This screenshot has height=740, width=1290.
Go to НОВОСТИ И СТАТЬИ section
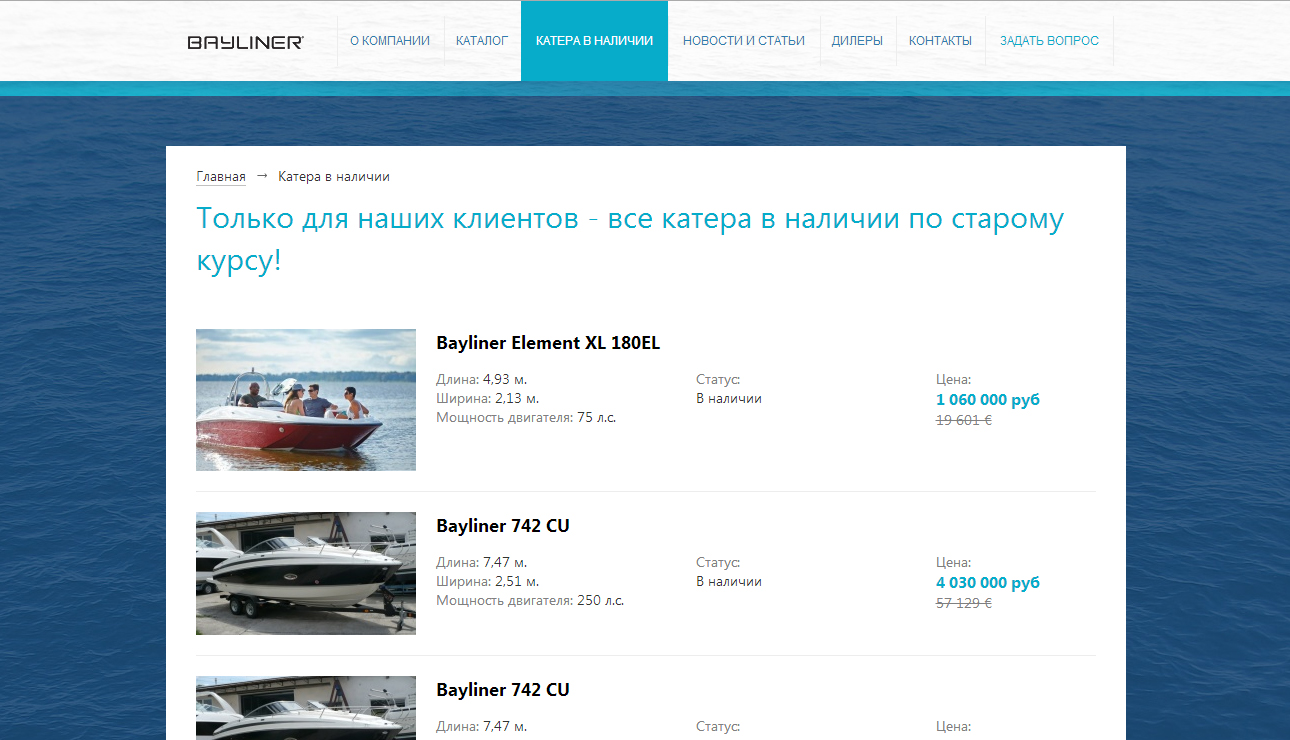tap(744, 41)
